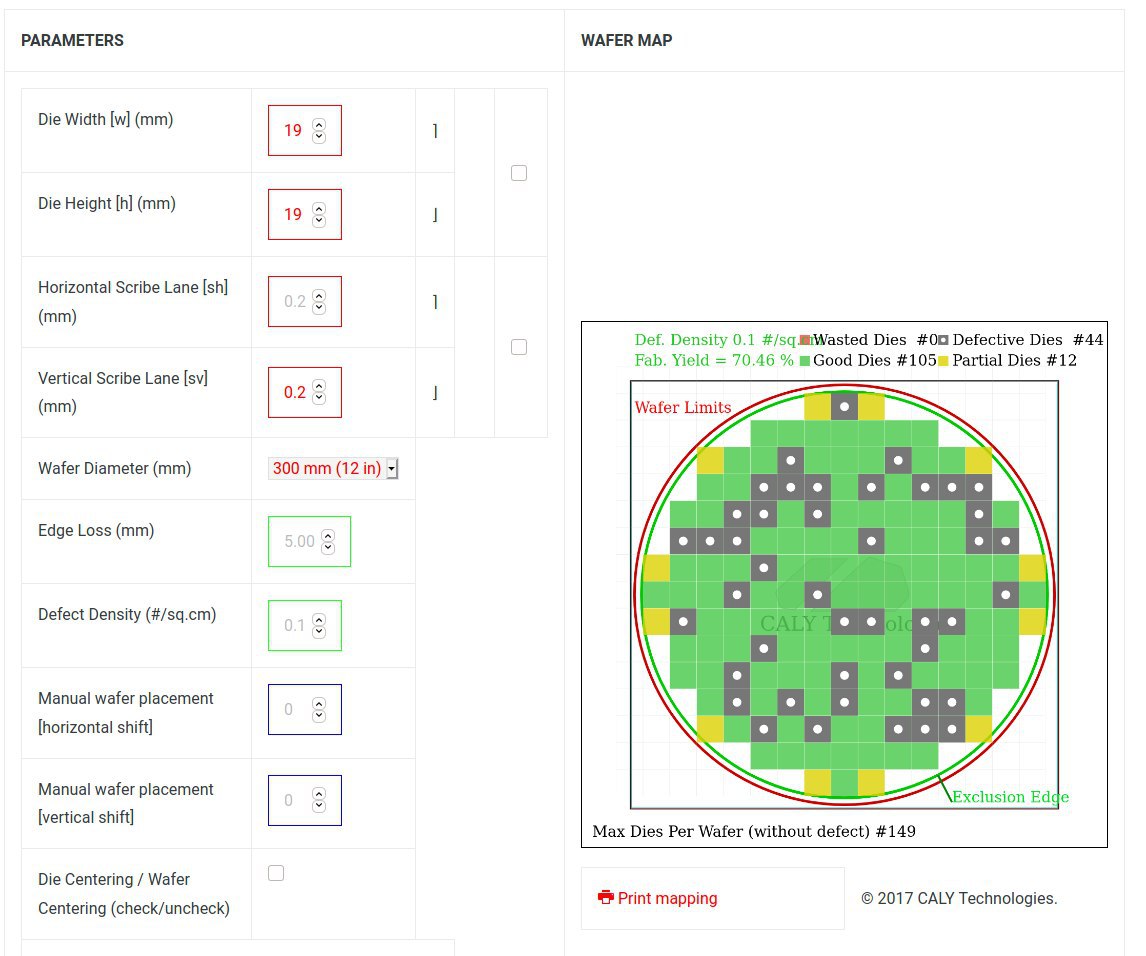Increase Vertical Scribe Lane with up arrow
The height and width of the screenshot is (956, 1146).
pyautogui.click(x=319, y=387)
